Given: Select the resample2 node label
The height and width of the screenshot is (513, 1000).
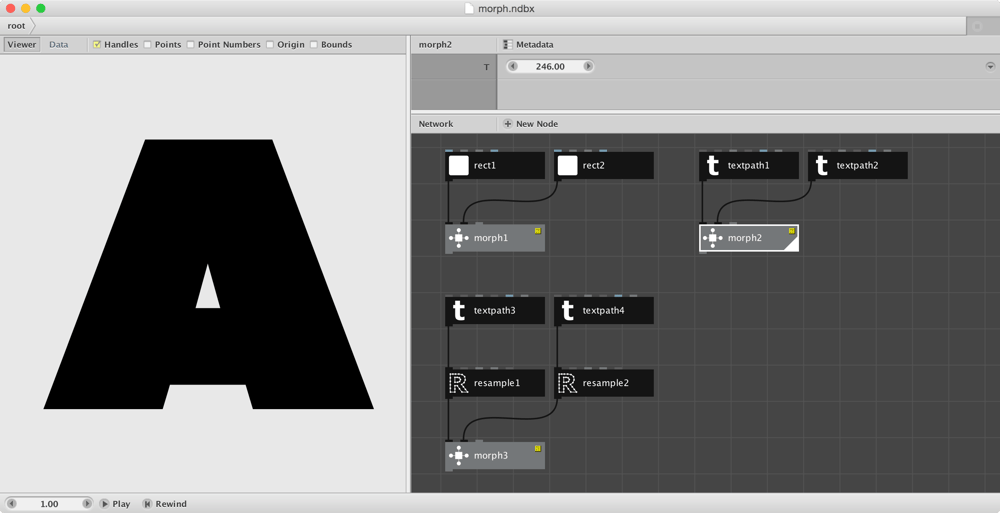Looking at the screenshot, I should click(606, 383).
